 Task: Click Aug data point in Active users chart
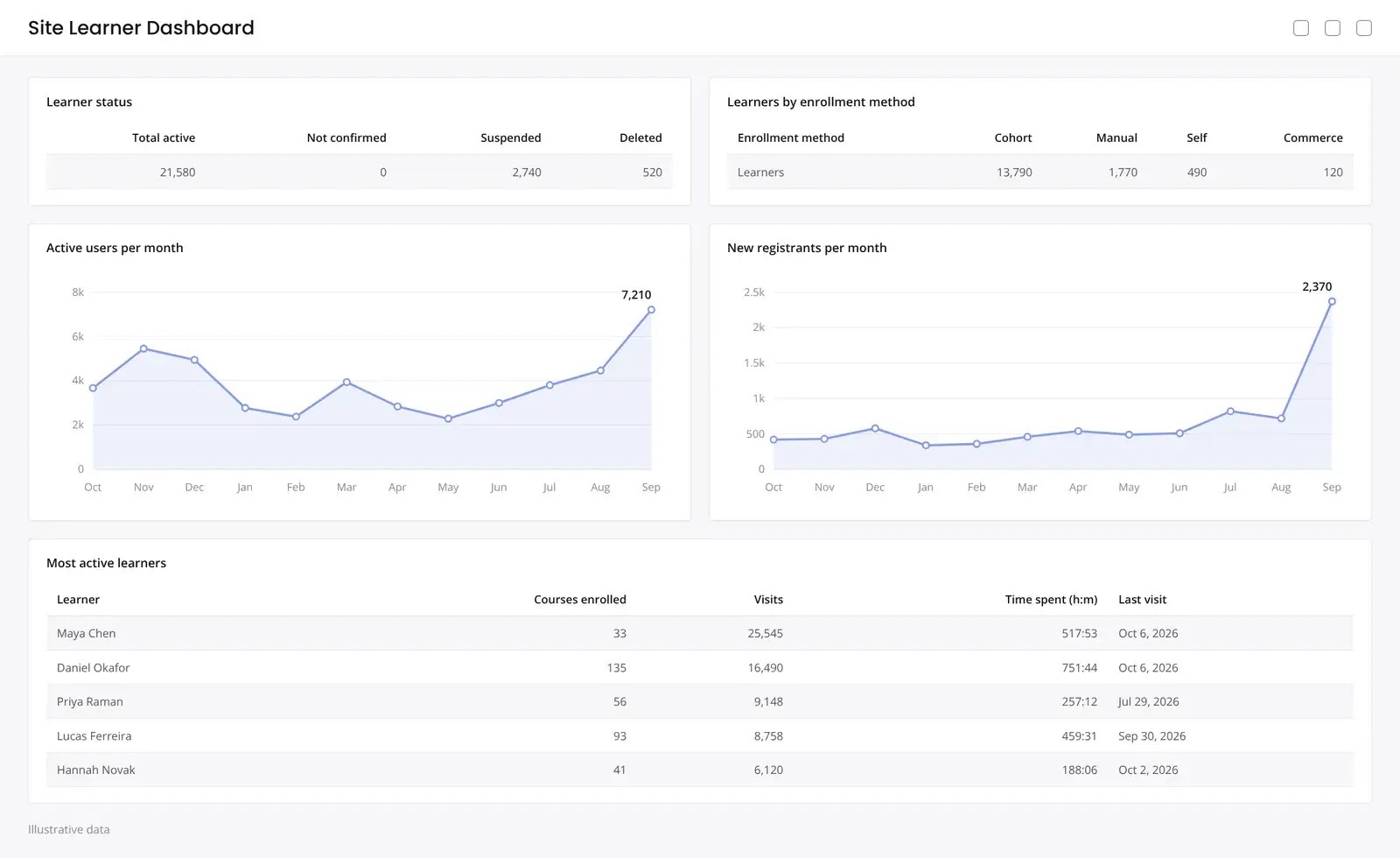[x=600, y=370]
